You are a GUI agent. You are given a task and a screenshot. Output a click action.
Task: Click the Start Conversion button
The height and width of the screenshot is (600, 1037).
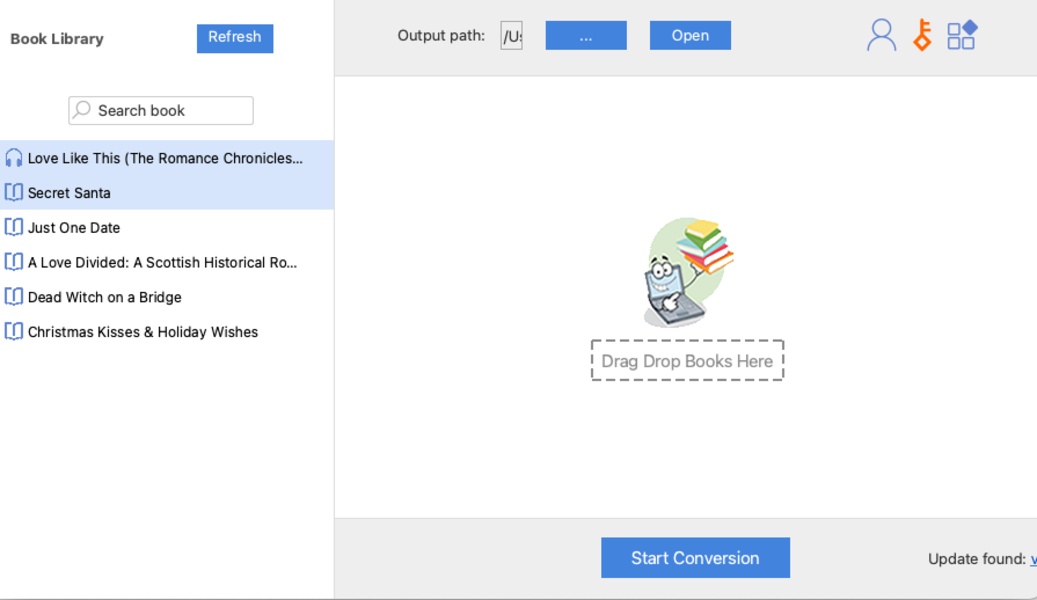coord(695,558)
